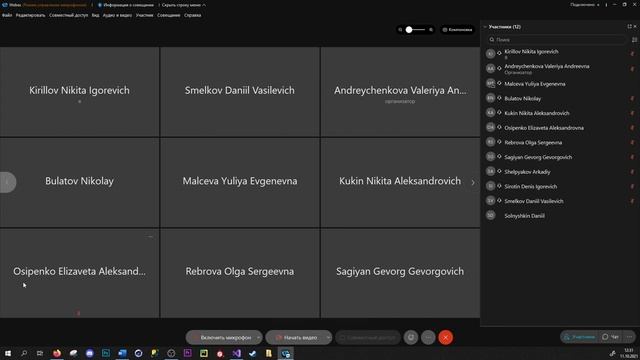Select Sagiyan Gevorg Gevorgovich in participant list
Screen dimensions: 640x360
click(560, 157)
